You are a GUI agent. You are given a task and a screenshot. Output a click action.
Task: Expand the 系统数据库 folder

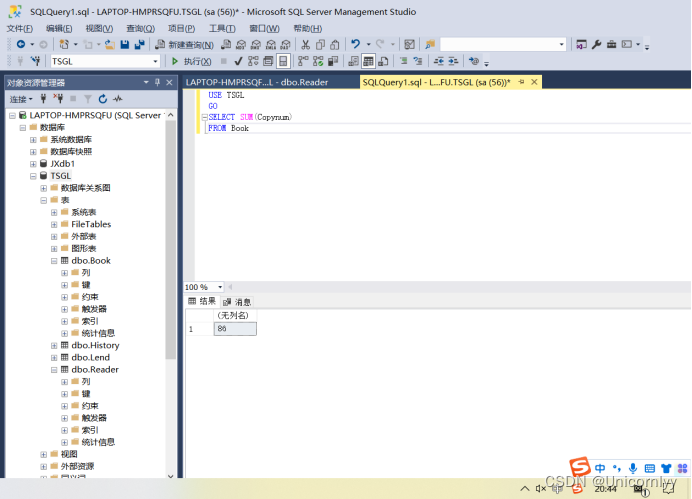[33, 140]
